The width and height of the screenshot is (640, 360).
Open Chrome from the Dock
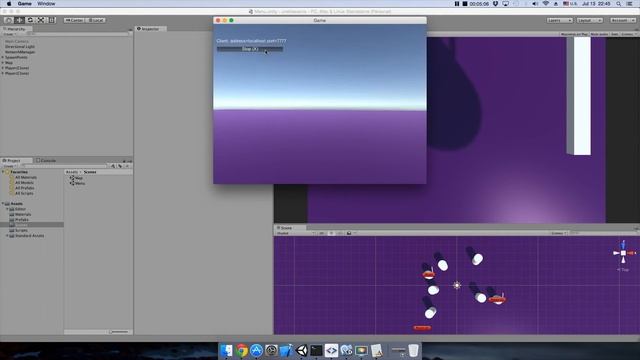(x=241, y=351)
